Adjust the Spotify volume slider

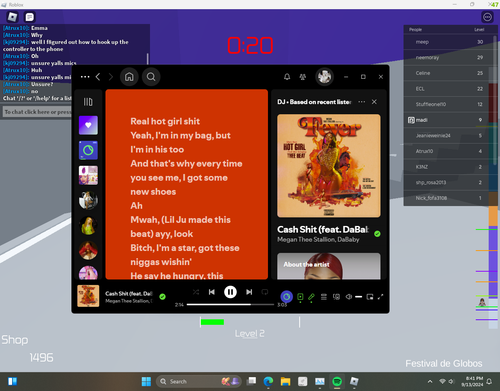click(359, 296)
